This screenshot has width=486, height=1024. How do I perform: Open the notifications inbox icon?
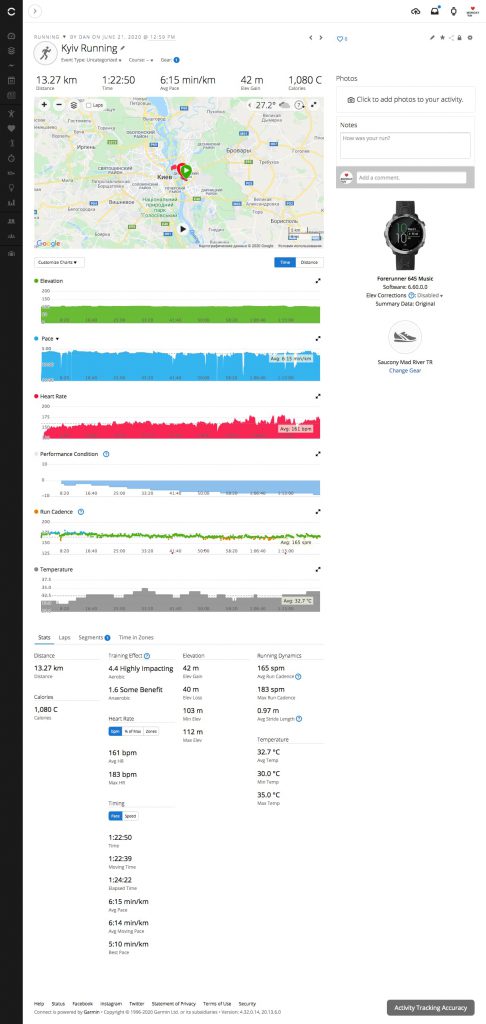(434, 11)
